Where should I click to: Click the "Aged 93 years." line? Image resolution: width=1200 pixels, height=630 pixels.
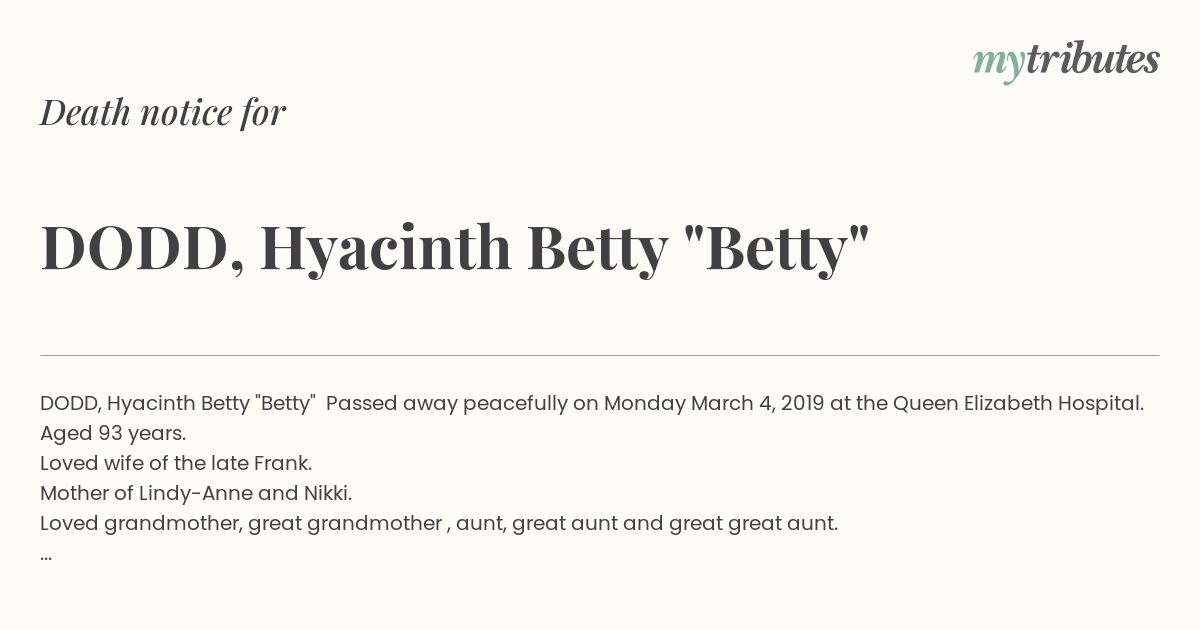[113, 434]
